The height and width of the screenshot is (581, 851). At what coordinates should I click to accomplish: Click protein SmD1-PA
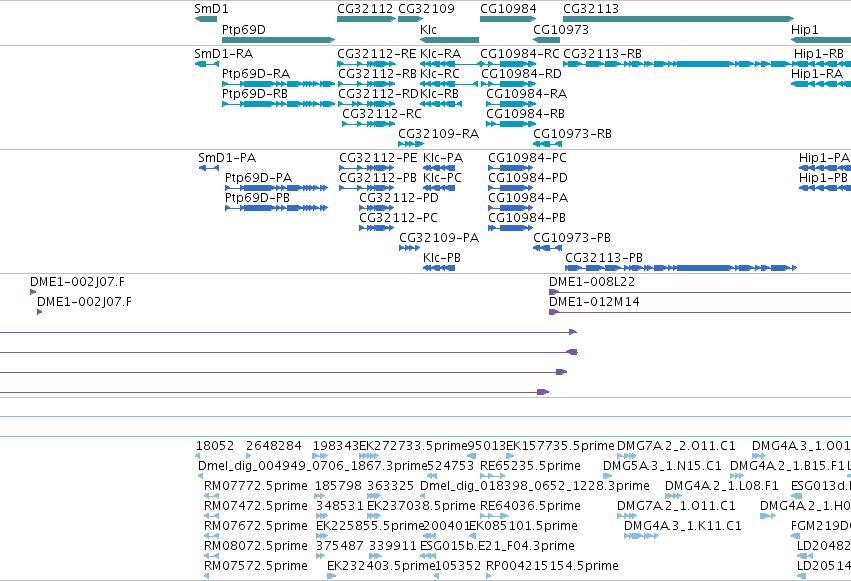tap(227, 158)
